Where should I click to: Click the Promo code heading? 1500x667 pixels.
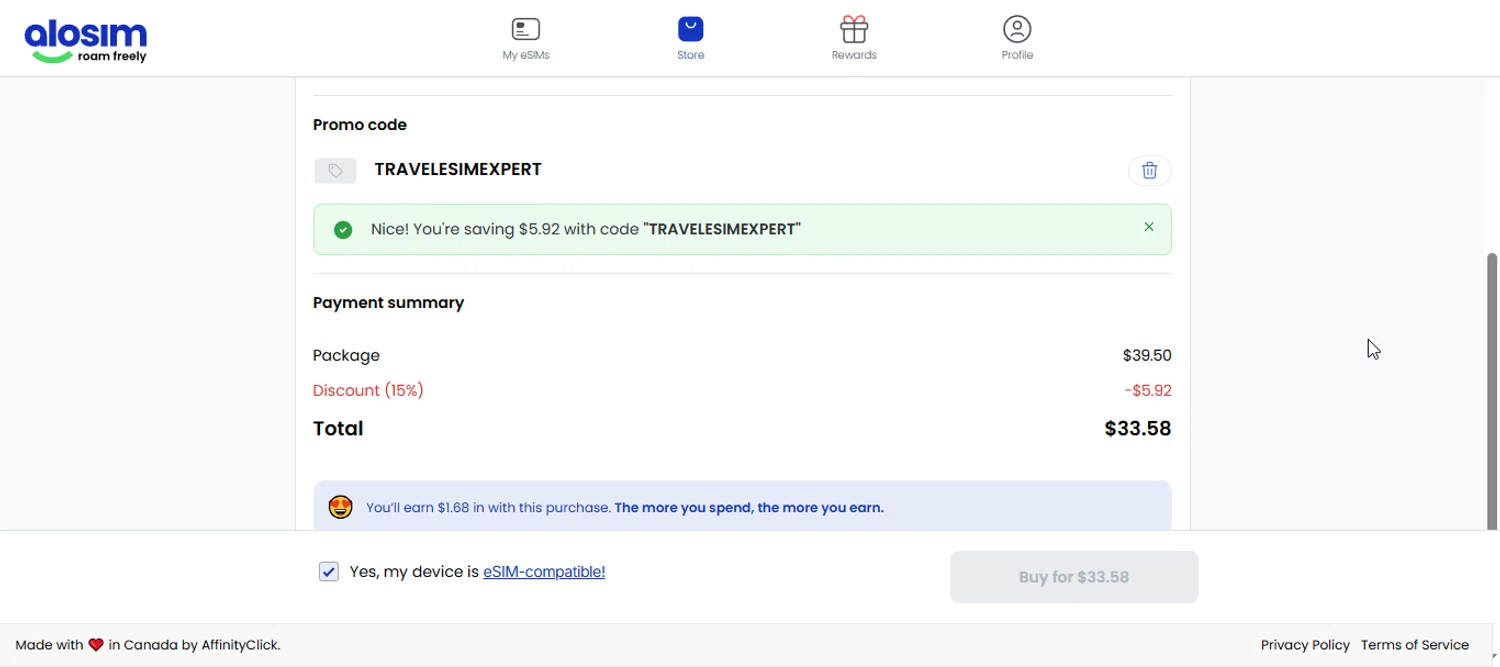(x=360, y=125)
